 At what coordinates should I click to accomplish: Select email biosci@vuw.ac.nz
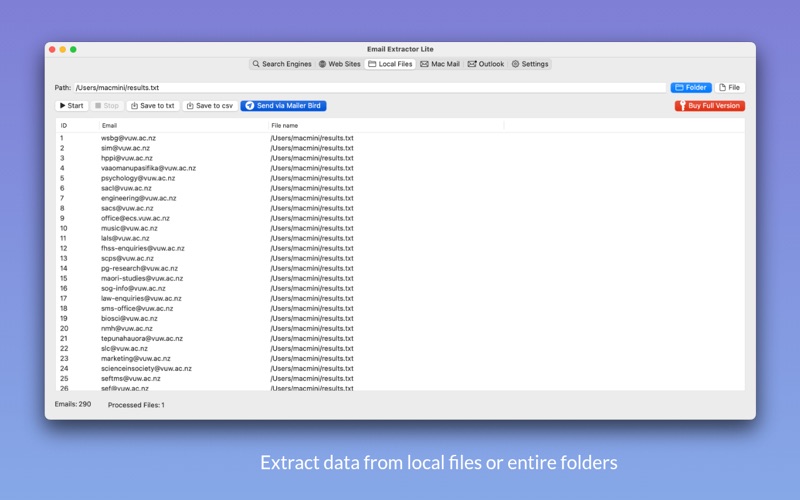pos(129,318)
